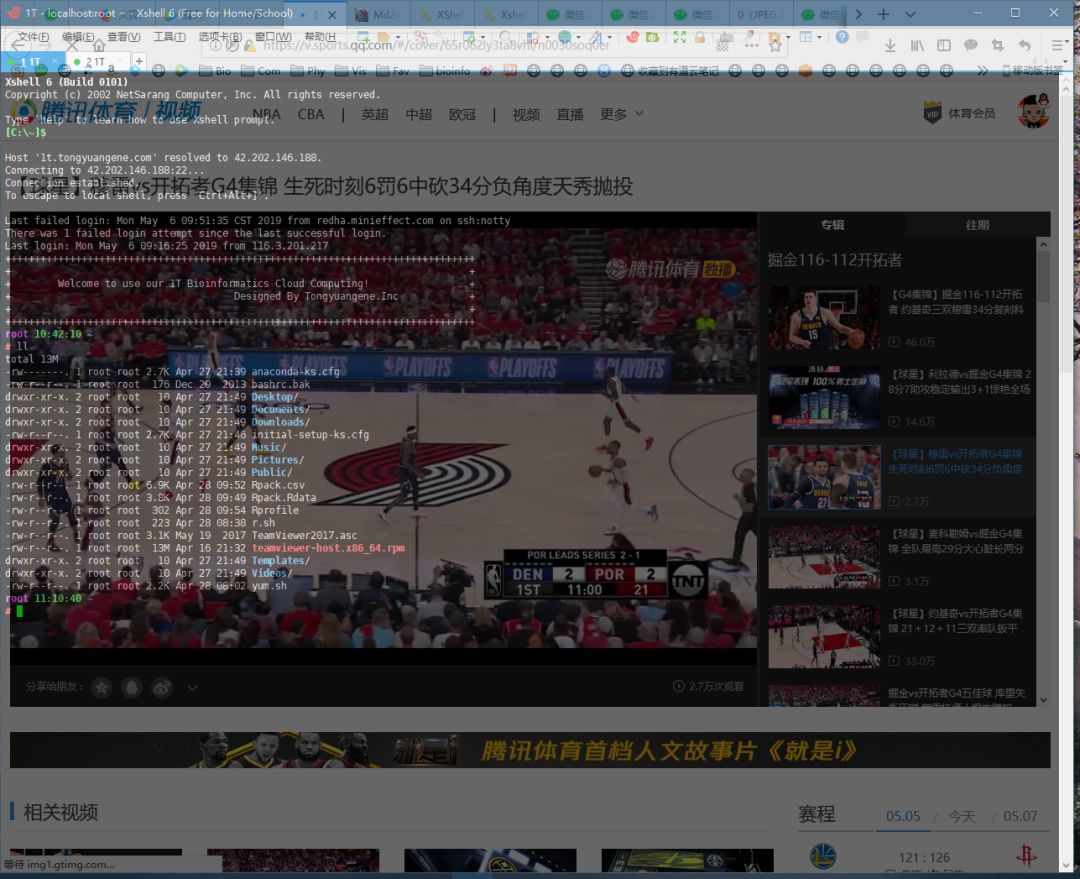Click the 英超 navigation link
Viewport: 1080px width, 879px height.
tap(375, 114)
